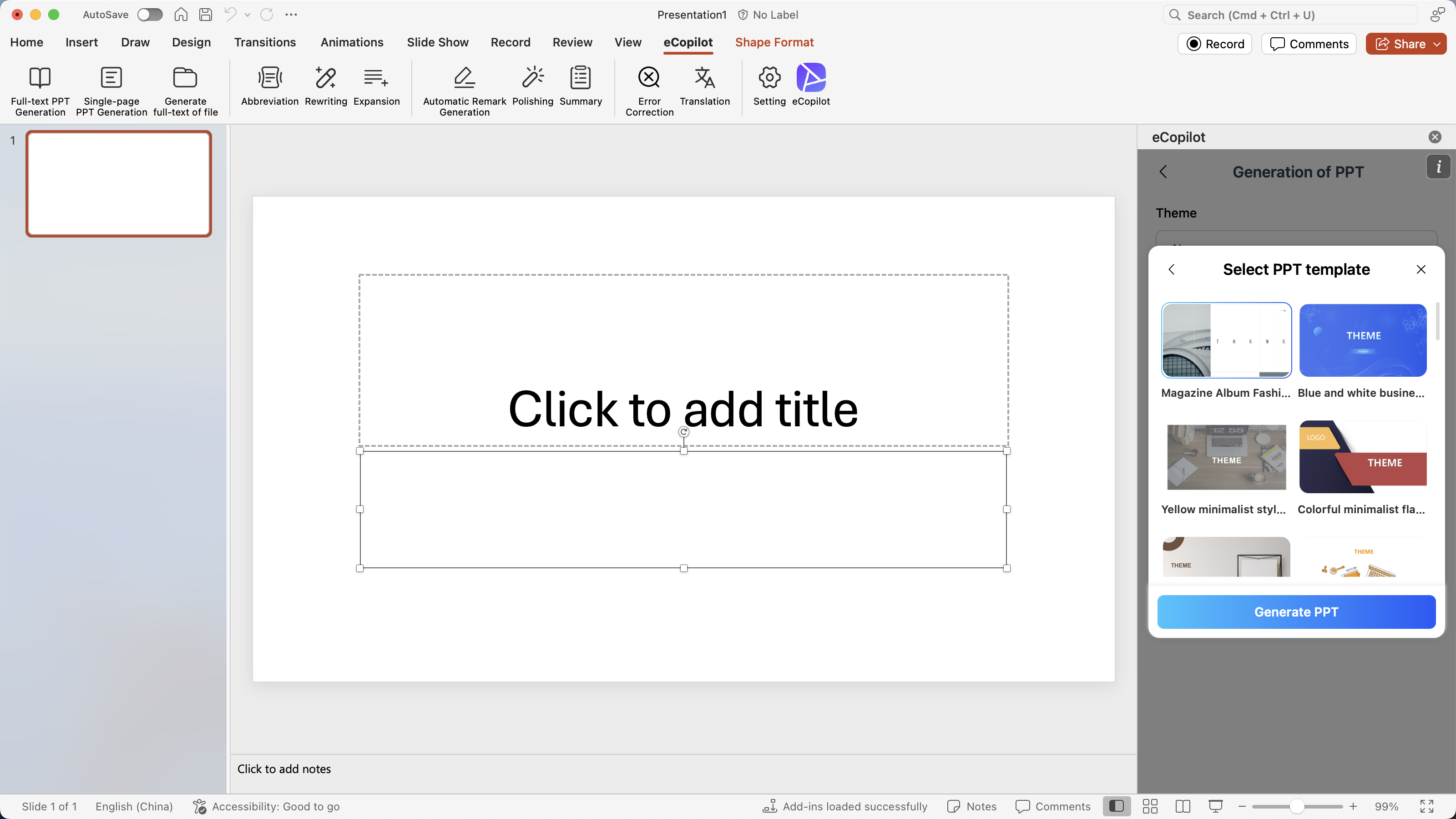Viewport: 1456px width, 819px height.
Task: Select the Rewriting tool
Action: point(326,88)
